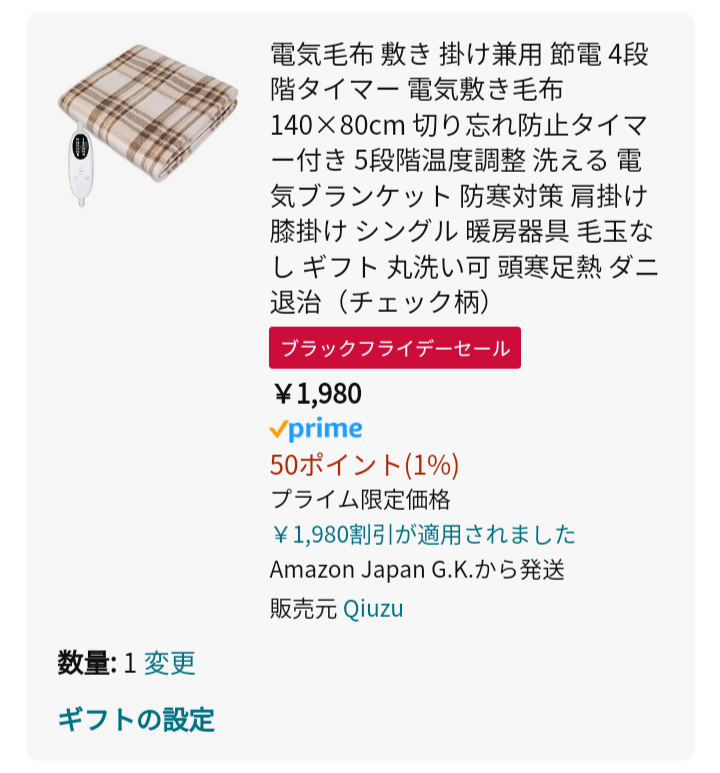Viewport: 720px width, 773px height.
Task: Click the ブラックフライデーセール badge
Action: [394, 348]
